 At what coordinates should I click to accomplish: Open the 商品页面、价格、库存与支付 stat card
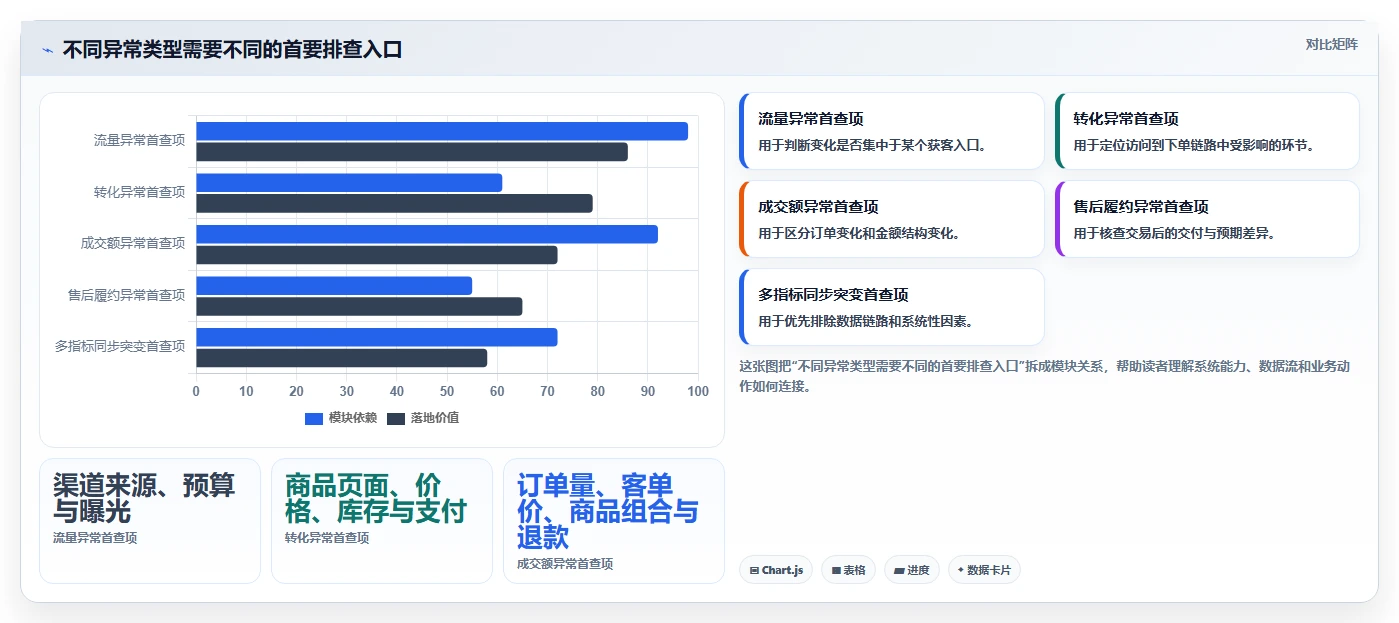pos(382,521)
